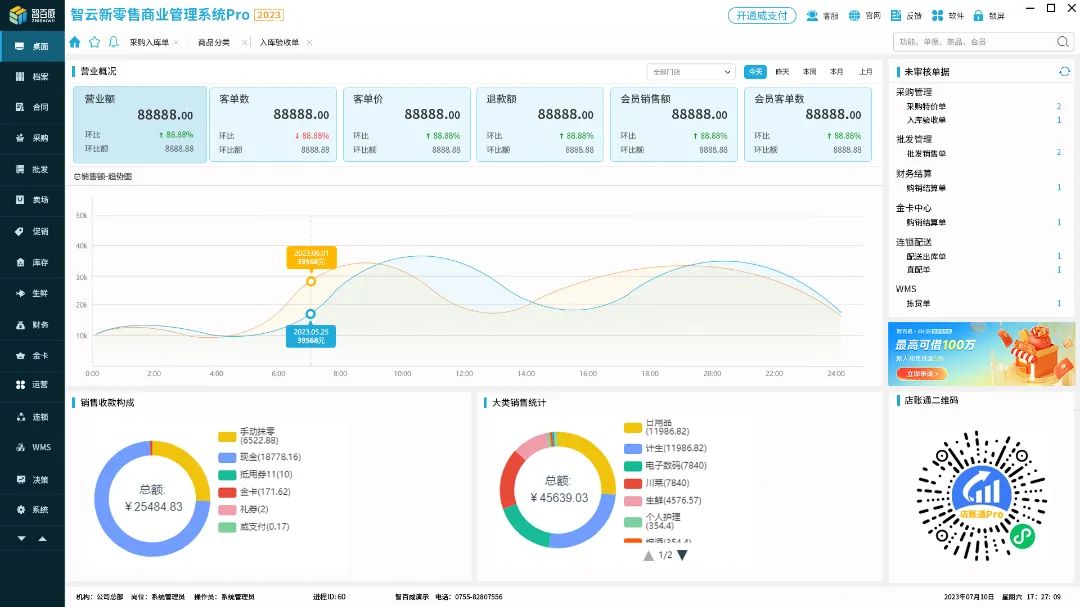Click the 客服 customer service icon
The height and width of the screenshot is (607, 1080).
(x=812, y=16)
